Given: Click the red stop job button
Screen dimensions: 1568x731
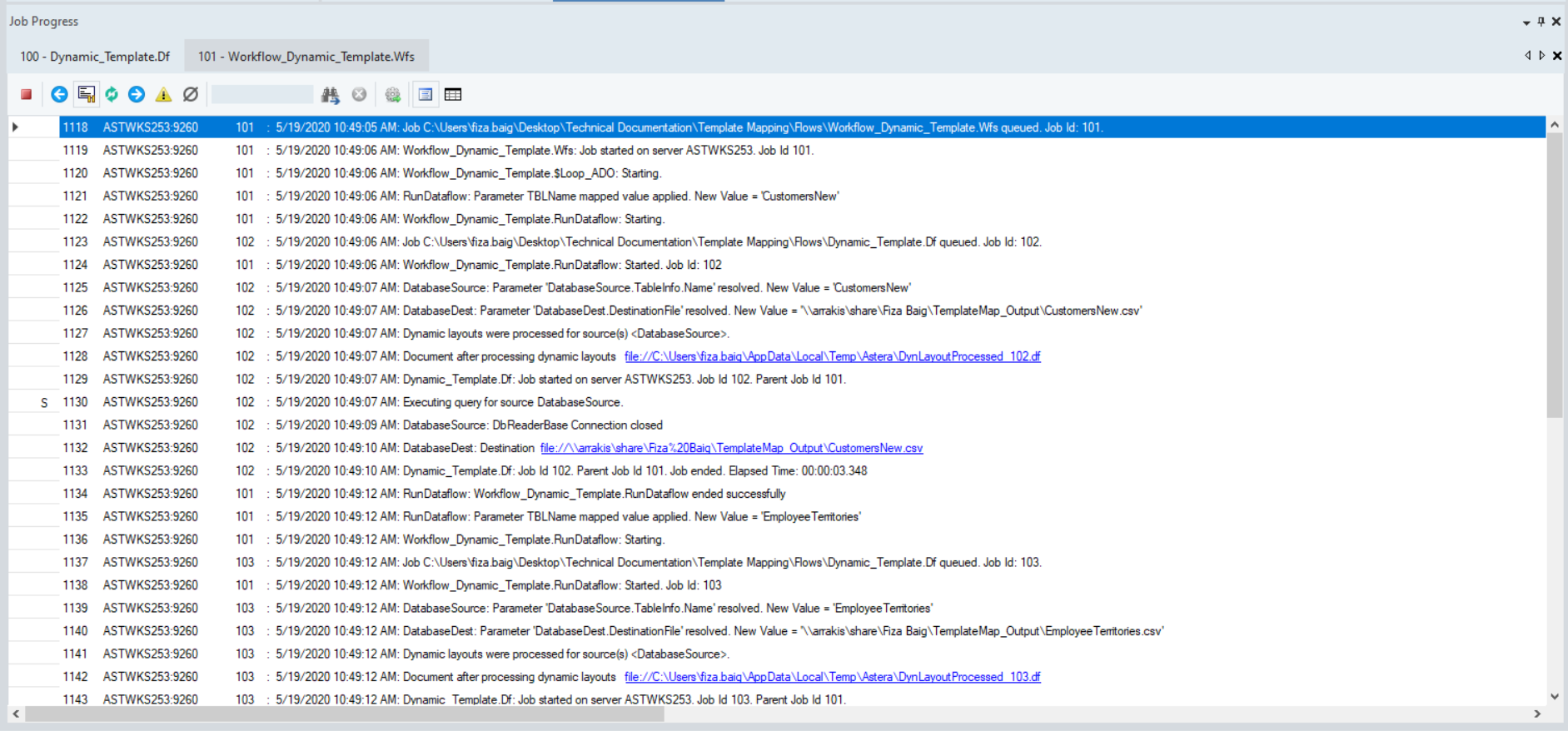Looking at the screenshot, I should click(27, 95).
